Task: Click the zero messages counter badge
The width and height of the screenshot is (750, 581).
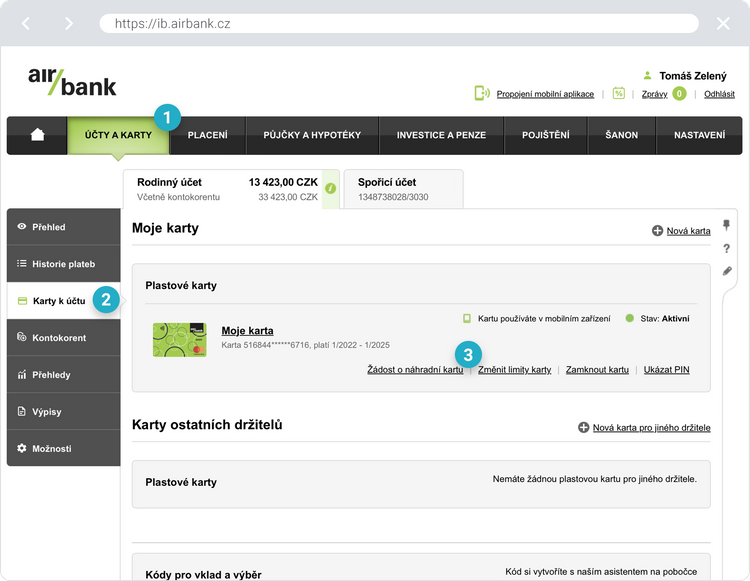Action: pos(680,94)
